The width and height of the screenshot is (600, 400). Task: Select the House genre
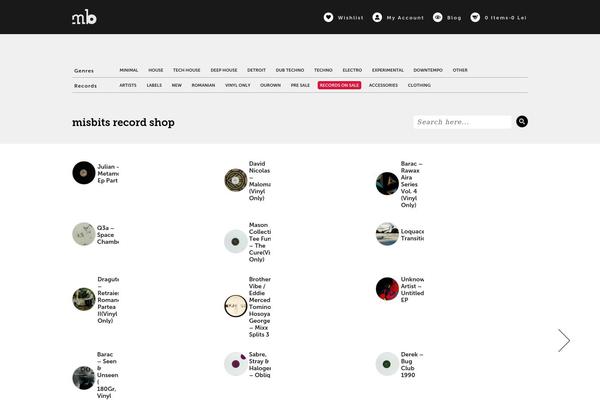156,70
